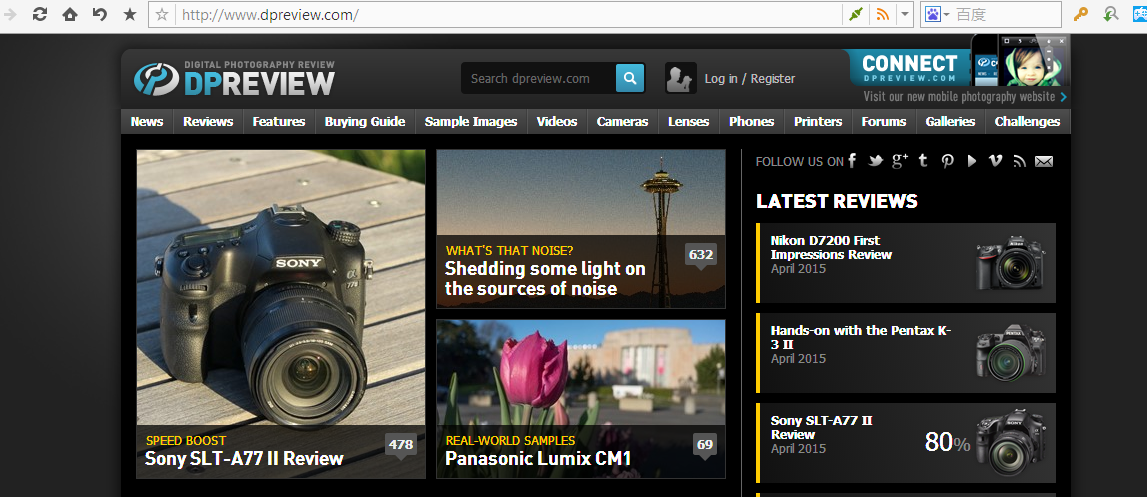Expand the address bar dropdown arrow

click(x=904, y=15)
